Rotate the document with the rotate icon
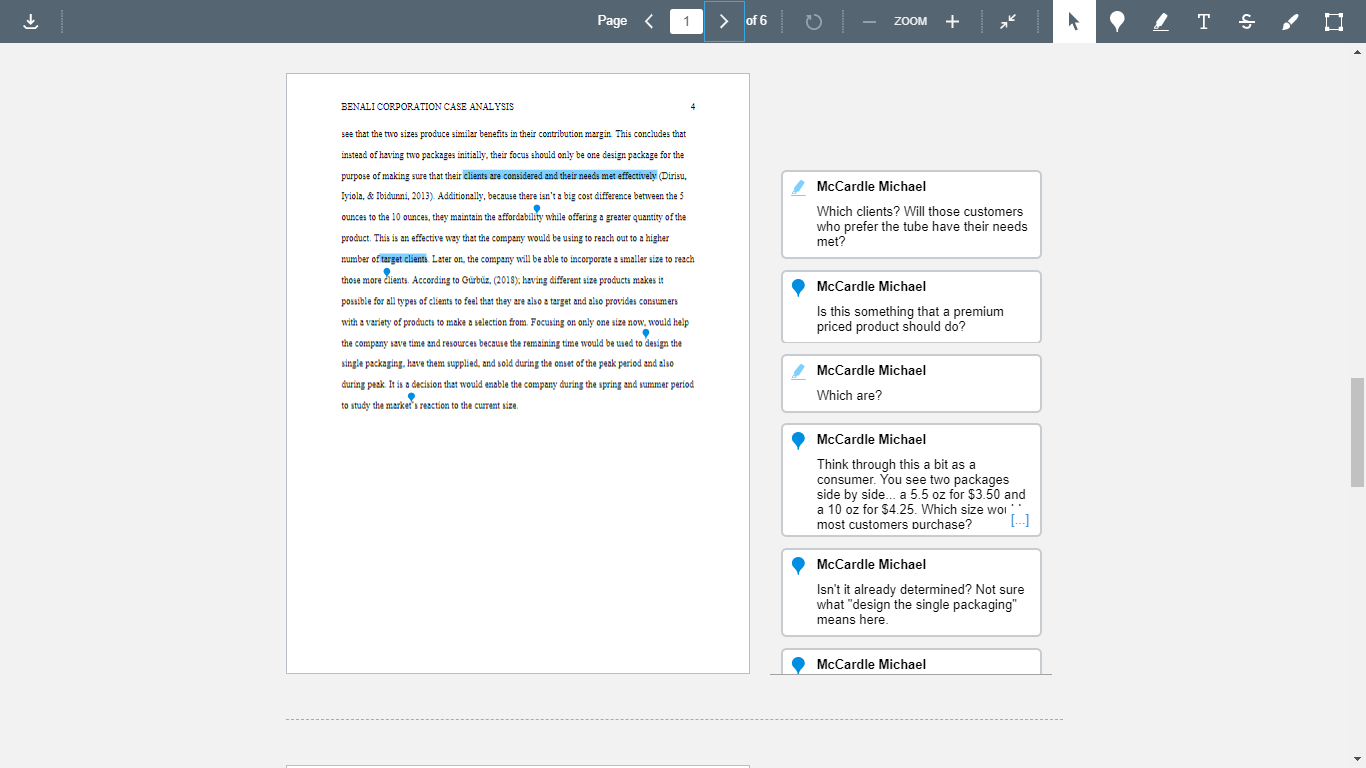Viewport: 1366px width, 768px height. coord(813,21)
